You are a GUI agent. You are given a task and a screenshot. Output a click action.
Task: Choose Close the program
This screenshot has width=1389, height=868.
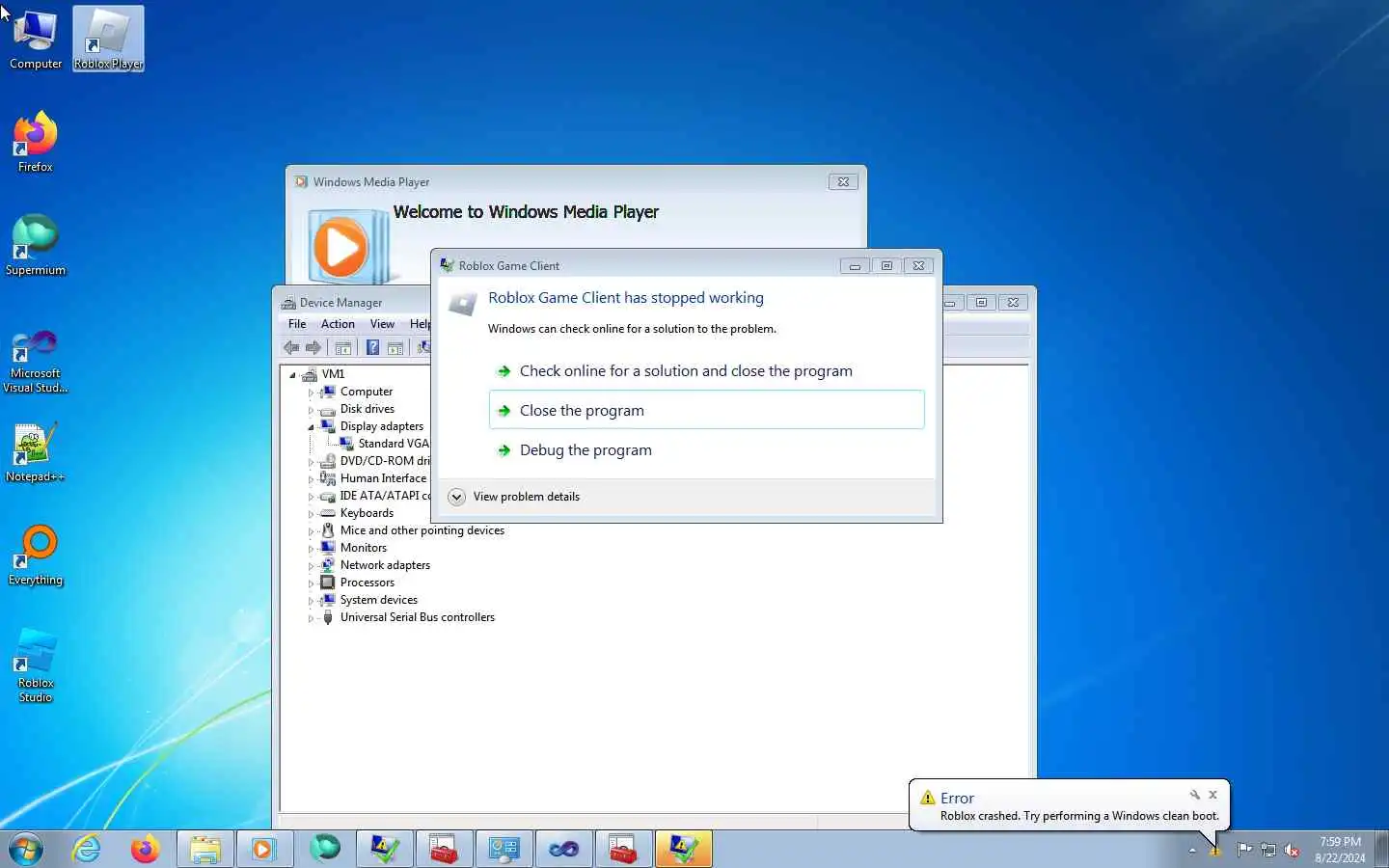(706, 411)
